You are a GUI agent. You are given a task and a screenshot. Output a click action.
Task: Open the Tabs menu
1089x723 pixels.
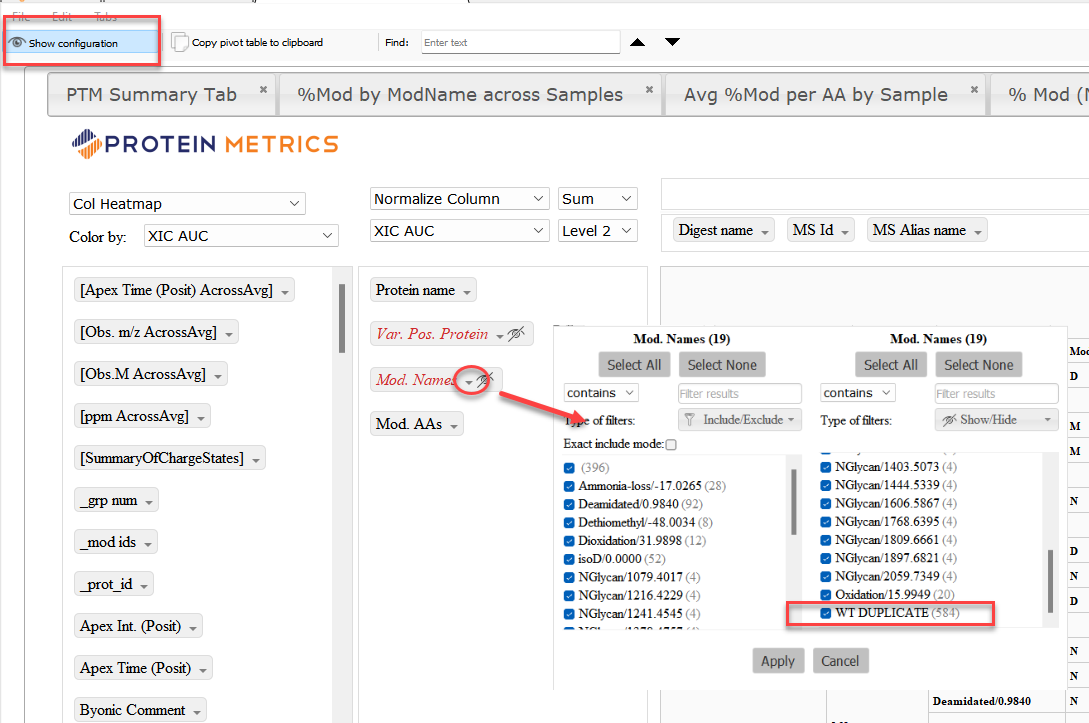105,16
